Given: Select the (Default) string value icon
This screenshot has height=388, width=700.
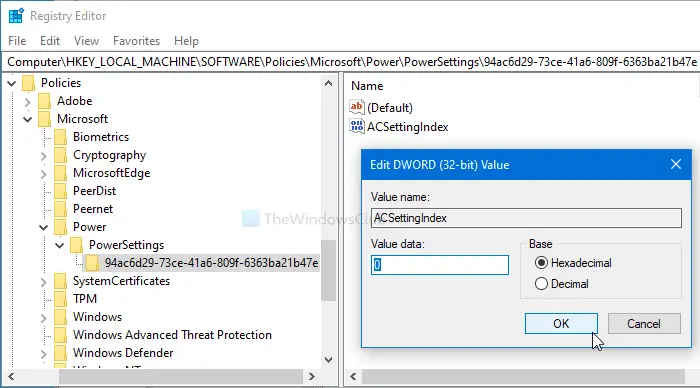Looking at the screenshot, I should pos(357,107).
